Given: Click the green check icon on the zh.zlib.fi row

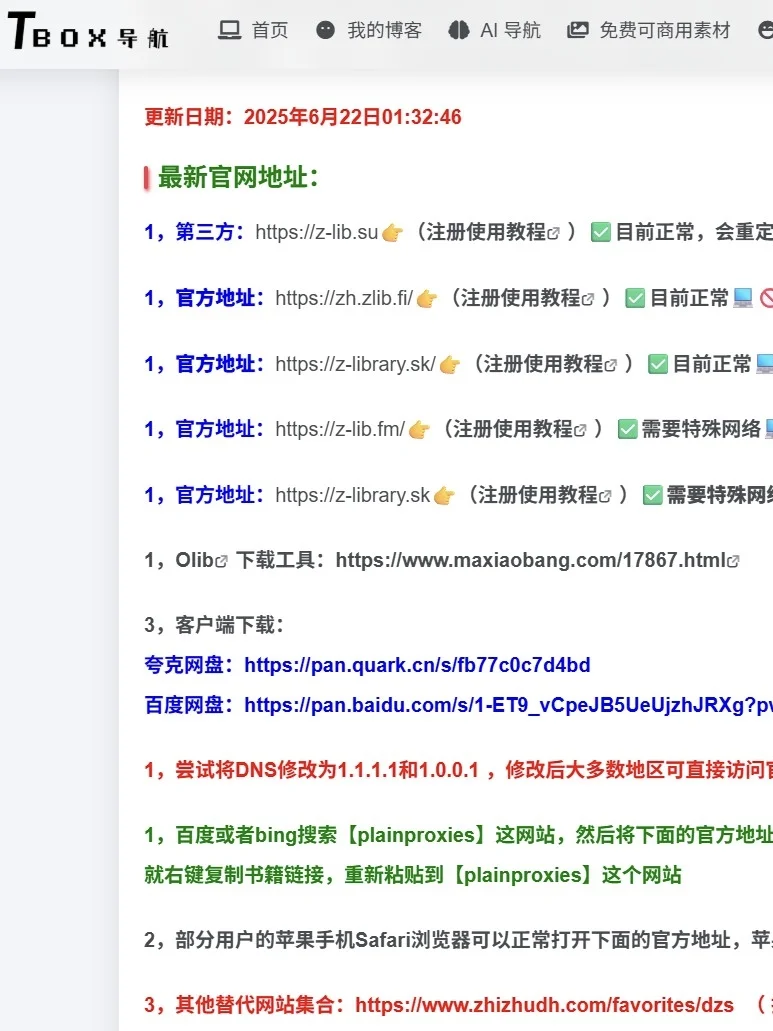Looking at the screenshot, I should (x=635, y=299).
